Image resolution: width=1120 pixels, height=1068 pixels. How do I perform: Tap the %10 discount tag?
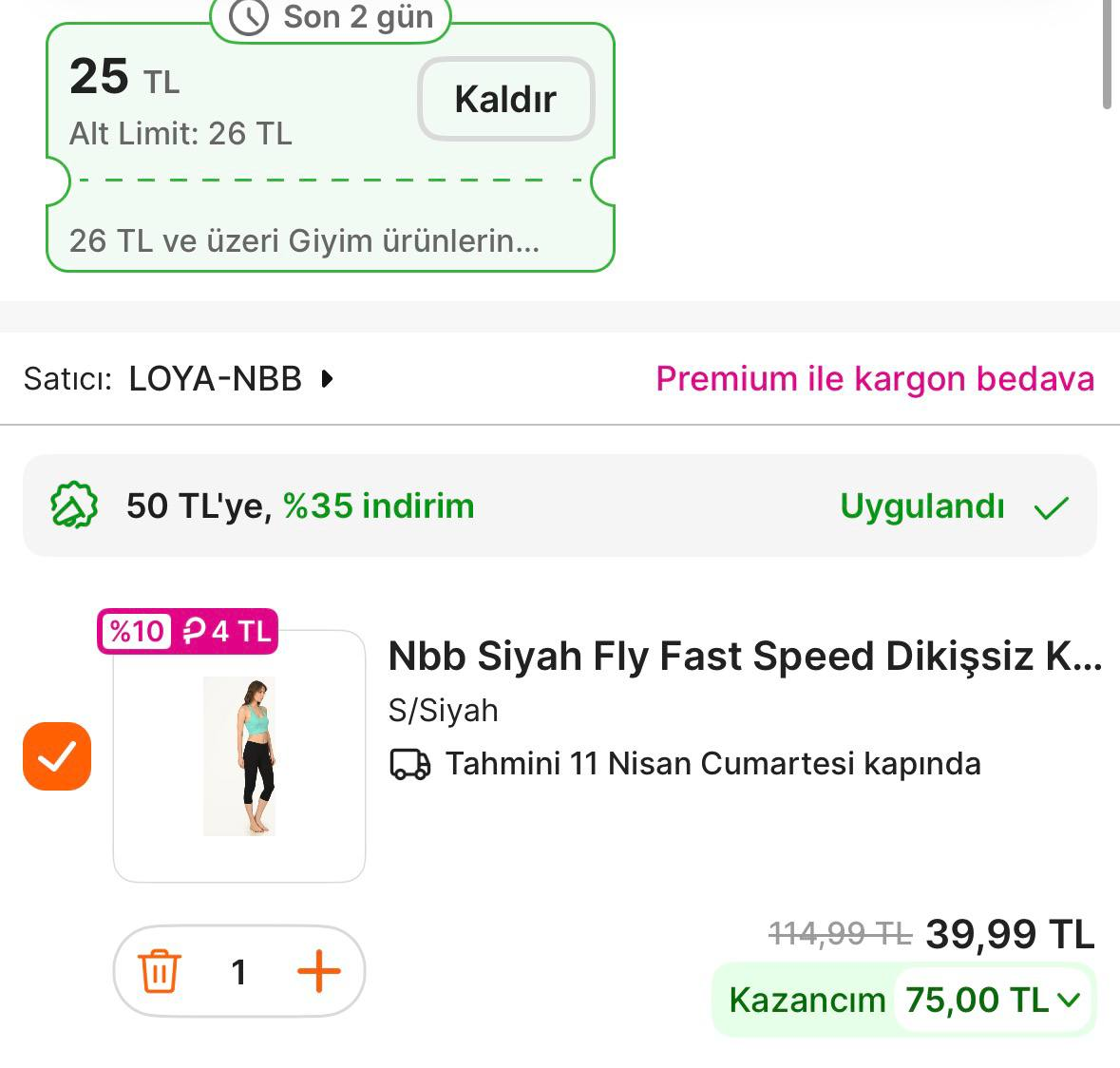pos(137,631)
